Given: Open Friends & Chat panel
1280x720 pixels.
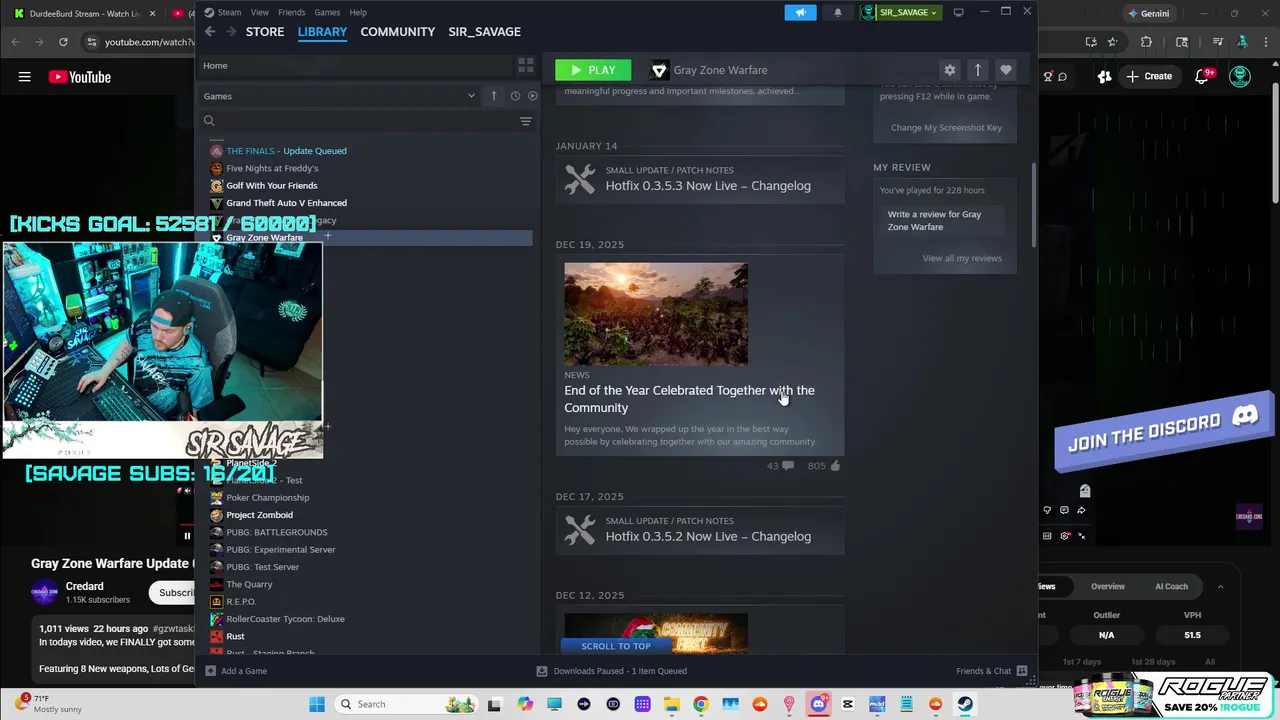Looking at the screenshot, I should (x=992, y=671).
